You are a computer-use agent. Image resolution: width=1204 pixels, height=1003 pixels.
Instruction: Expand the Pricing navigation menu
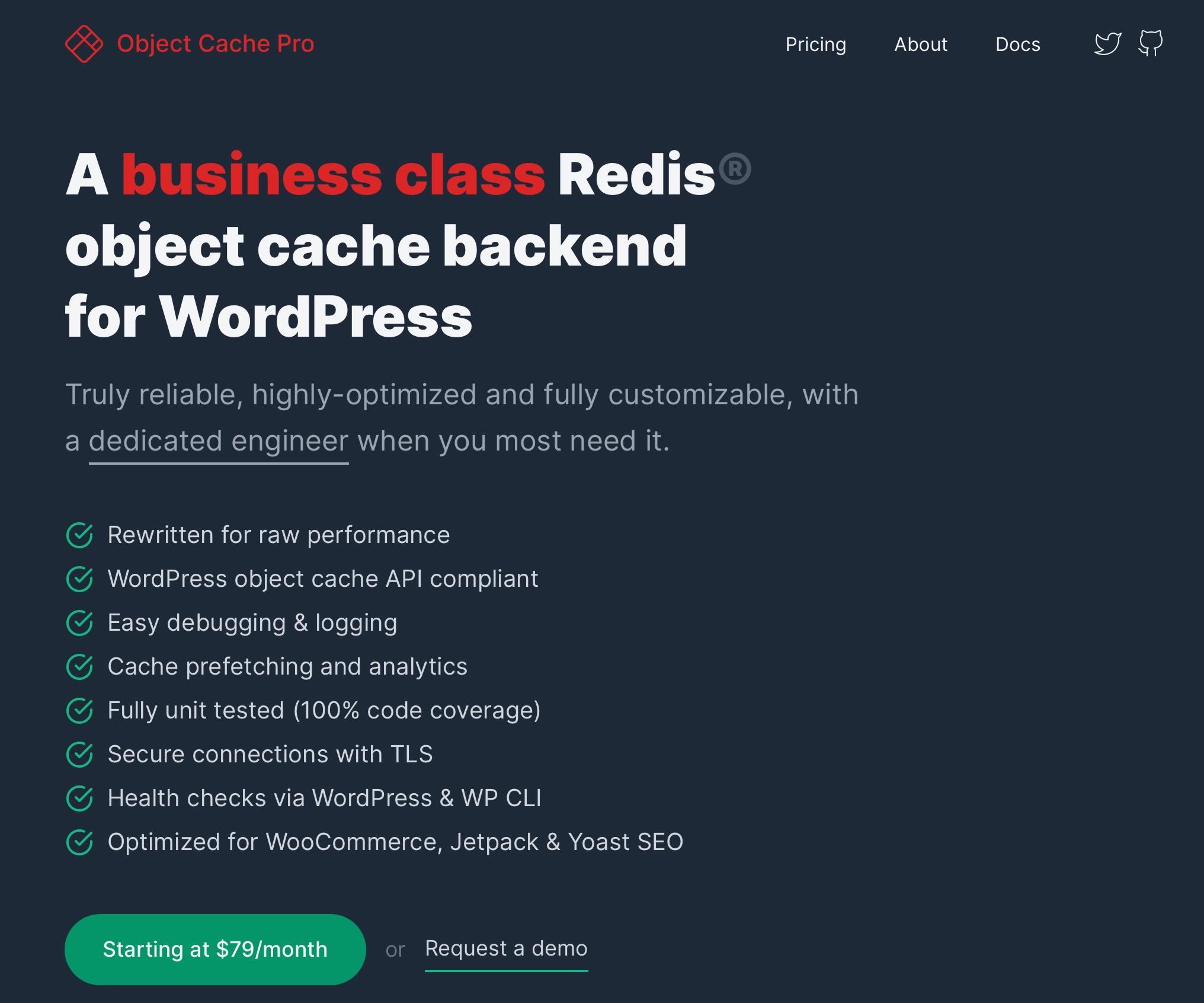point(815,43)
